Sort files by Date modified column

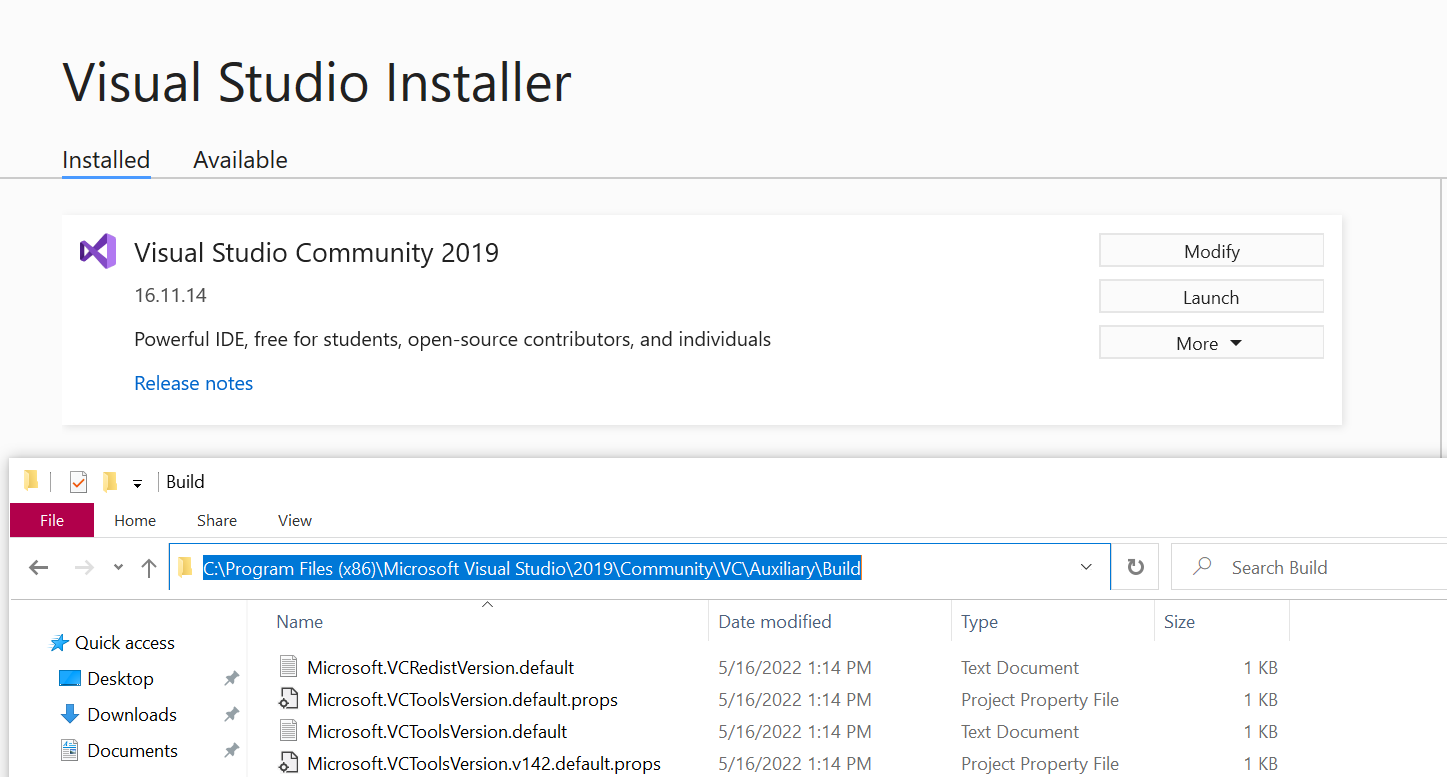(775, 622)
